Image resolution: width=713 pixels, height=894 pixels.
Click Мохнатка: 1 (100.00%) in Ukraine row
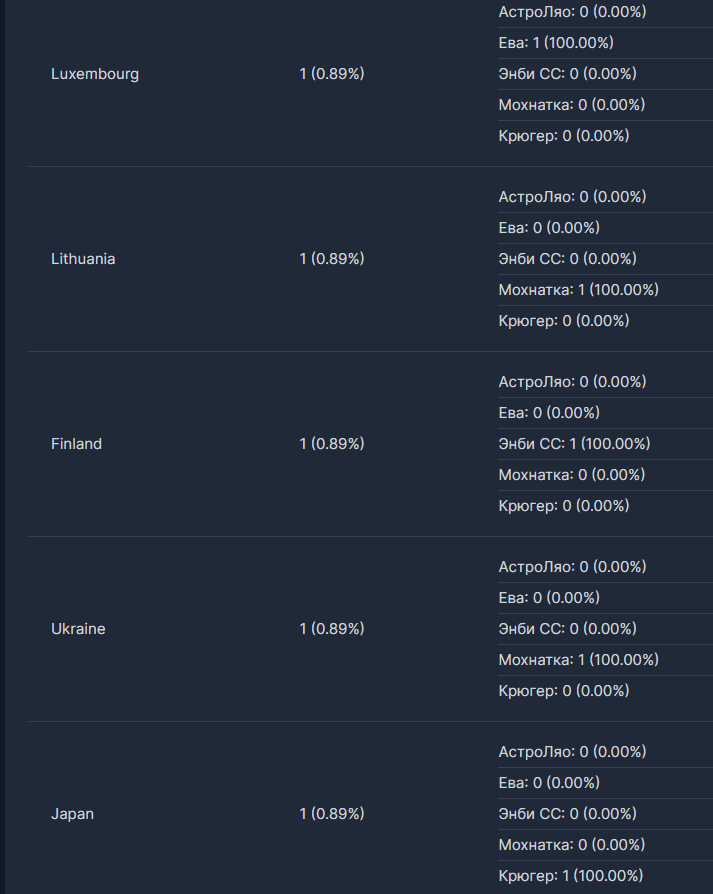tap(578, 660)
